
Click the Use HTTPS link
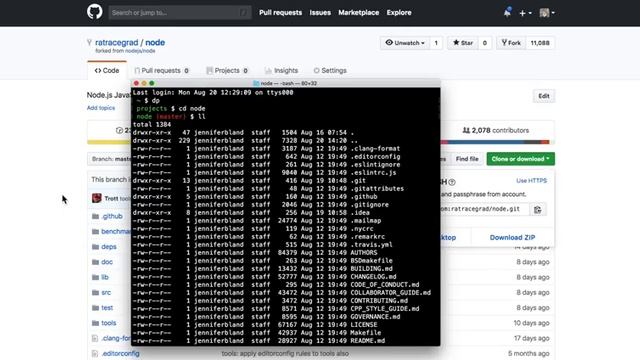pyautogui.click(x=531, y=180)
